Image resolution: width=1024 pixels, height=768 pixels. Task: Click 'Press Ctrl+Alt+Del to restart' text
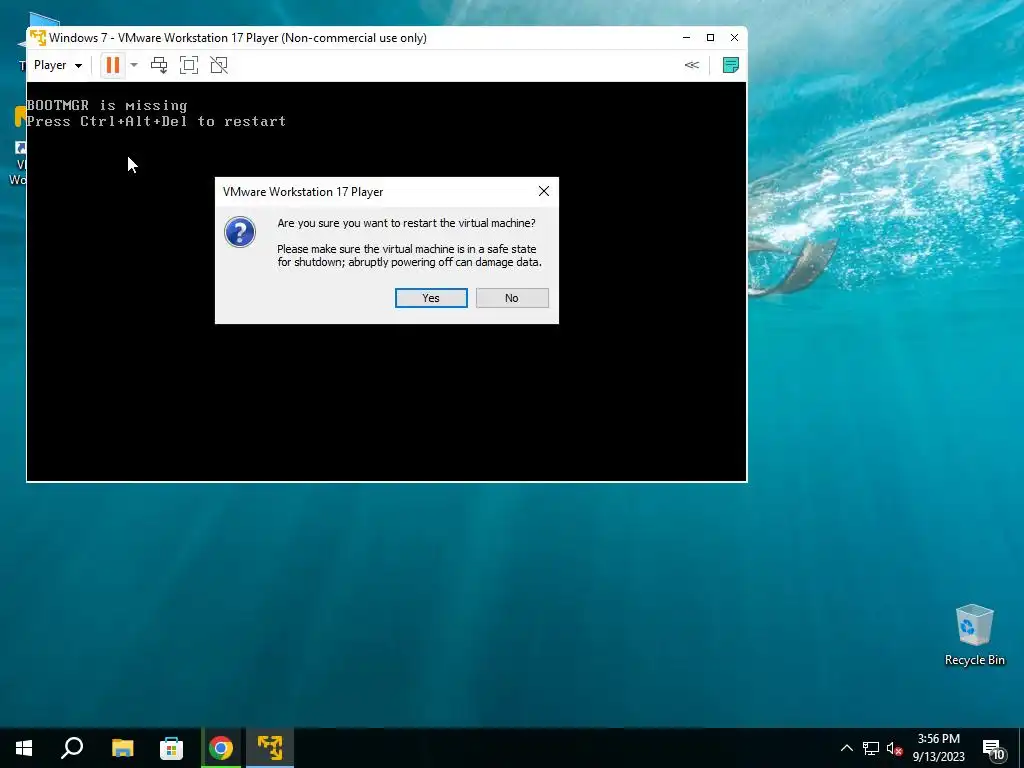[157, 121]
